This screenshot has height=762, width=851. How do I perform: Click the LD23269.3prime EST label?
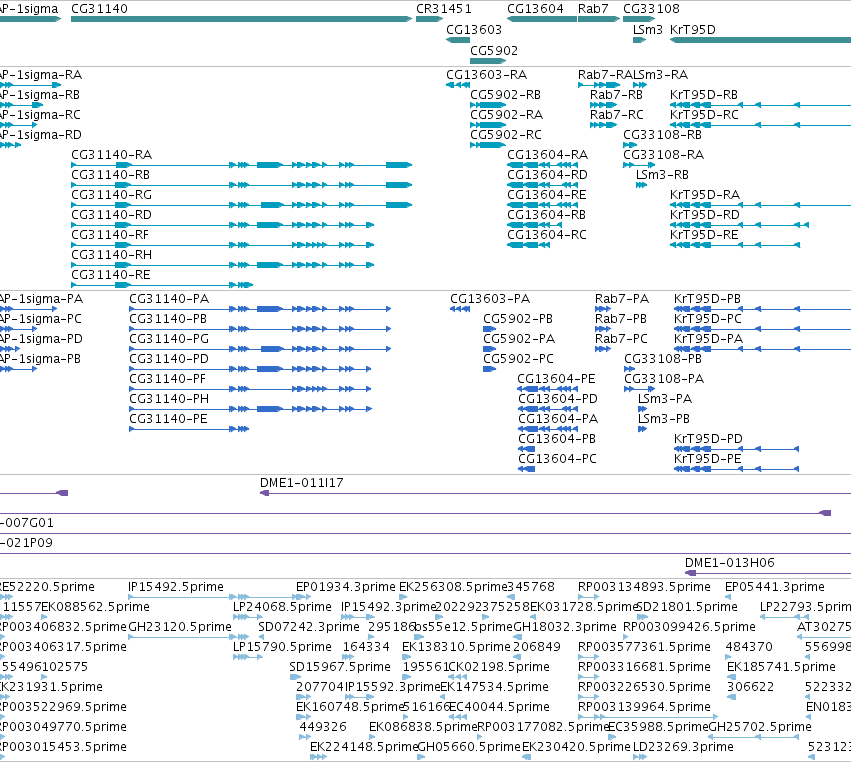683,747
